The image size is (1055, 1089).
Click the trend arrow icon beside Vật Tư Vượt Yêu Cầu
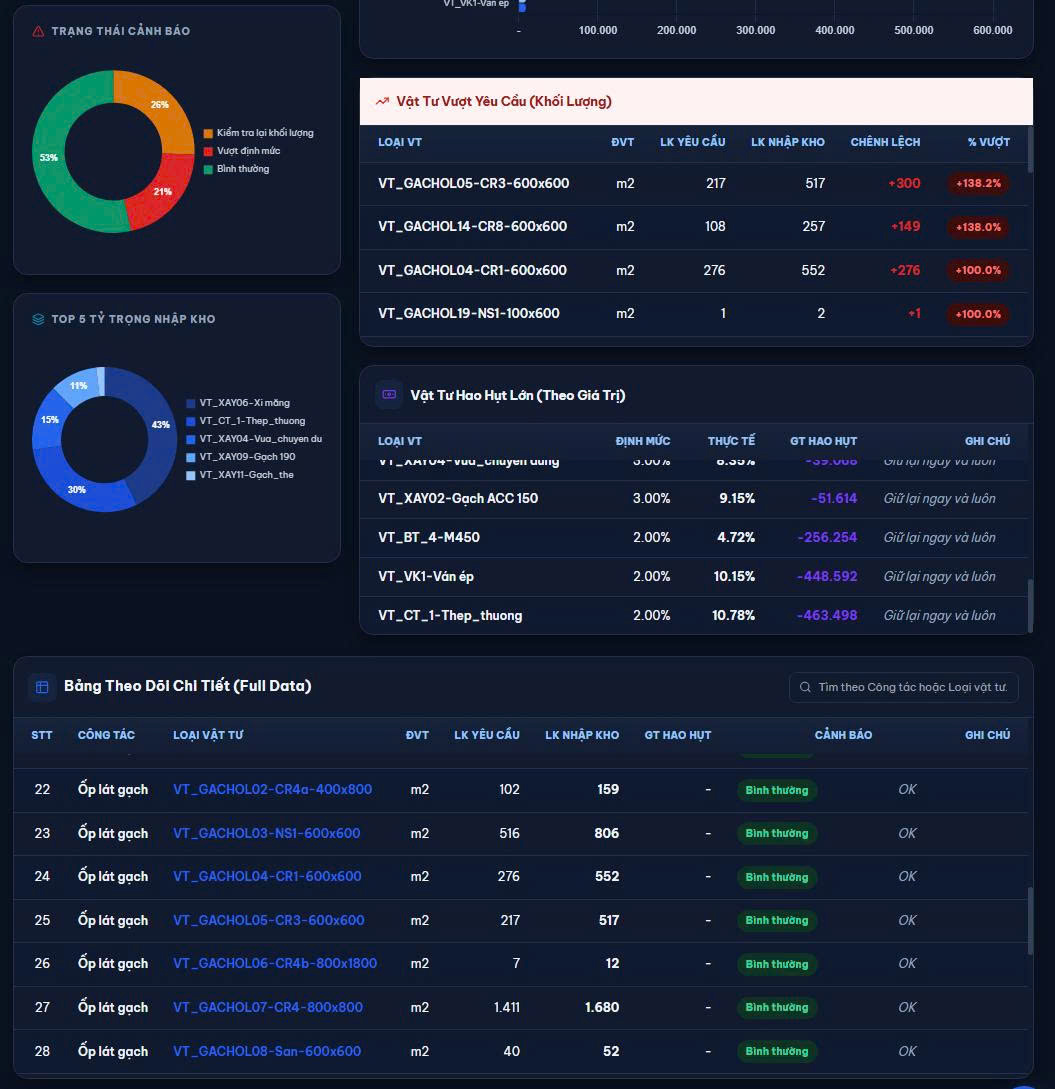click(382, 101)
